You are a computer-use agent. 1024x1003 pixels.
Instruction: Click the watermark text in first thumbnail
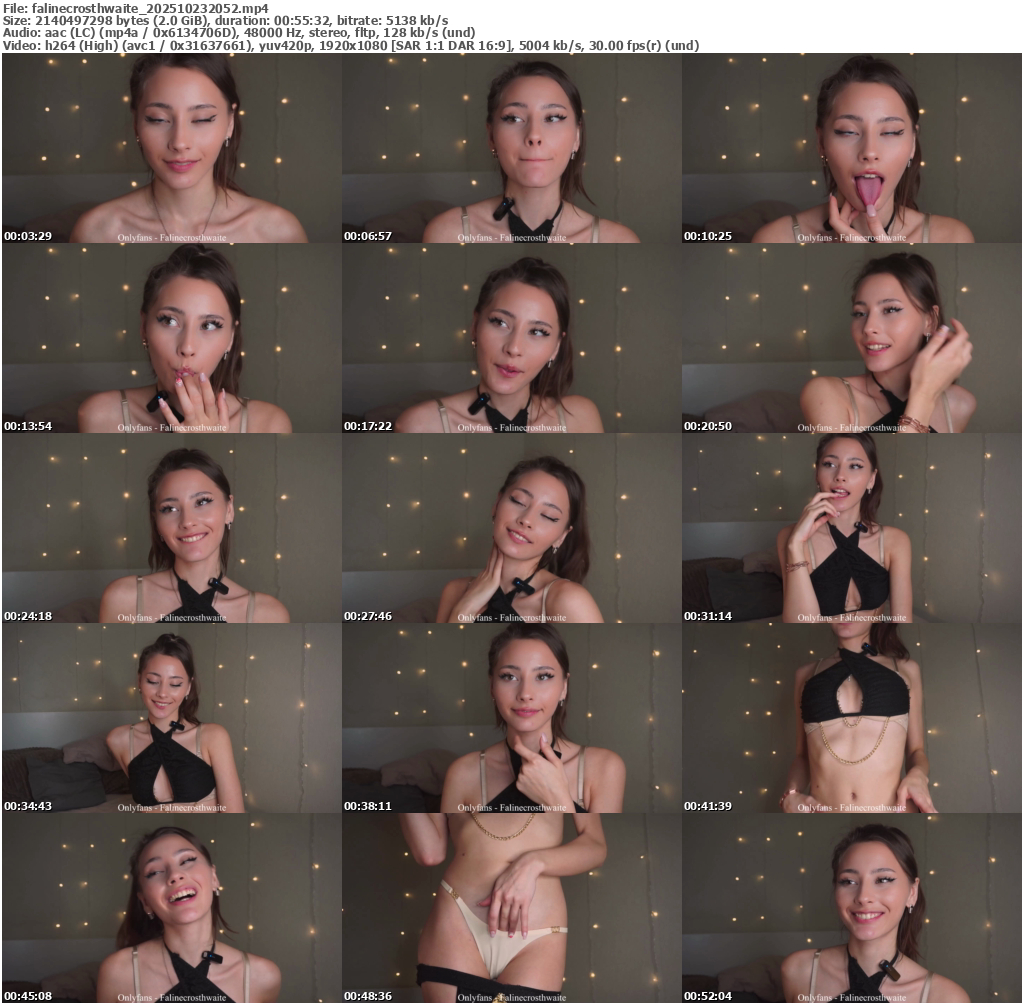(x=172, y=238)
